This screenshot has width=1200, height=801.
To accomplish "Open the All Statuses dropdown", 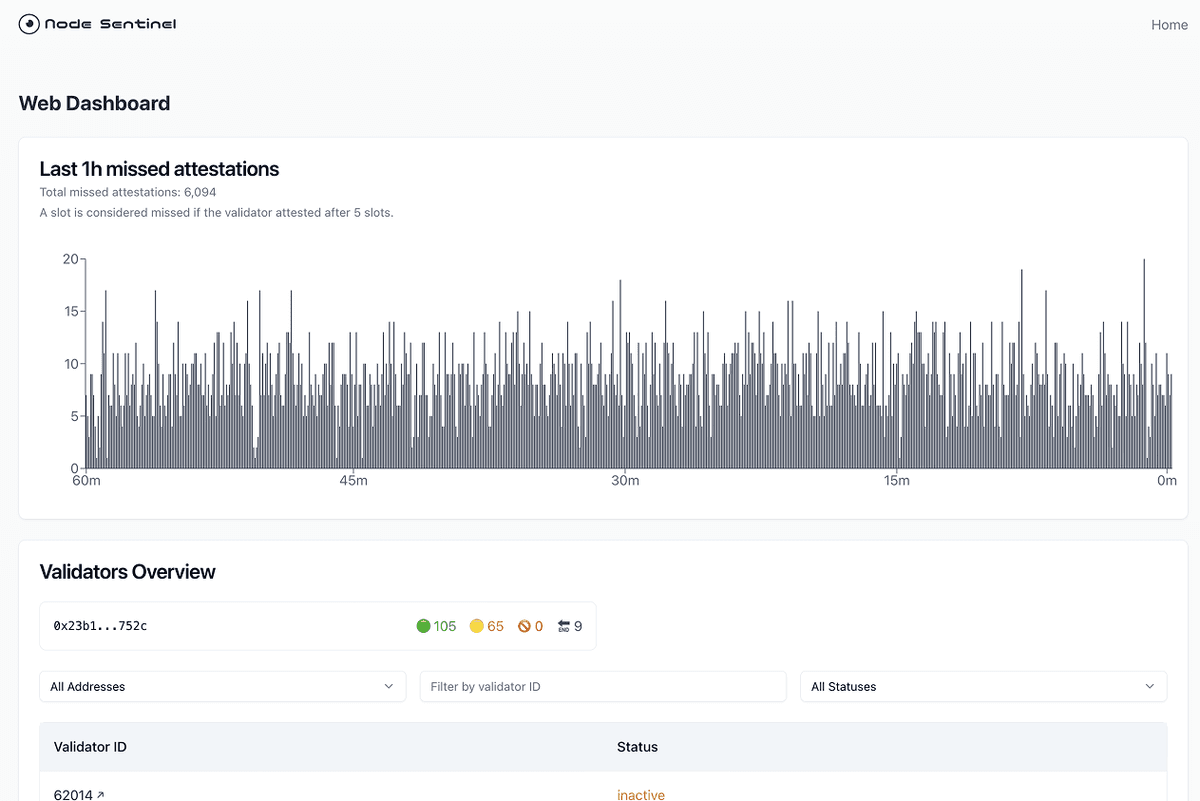I will [x=983, y=686].
